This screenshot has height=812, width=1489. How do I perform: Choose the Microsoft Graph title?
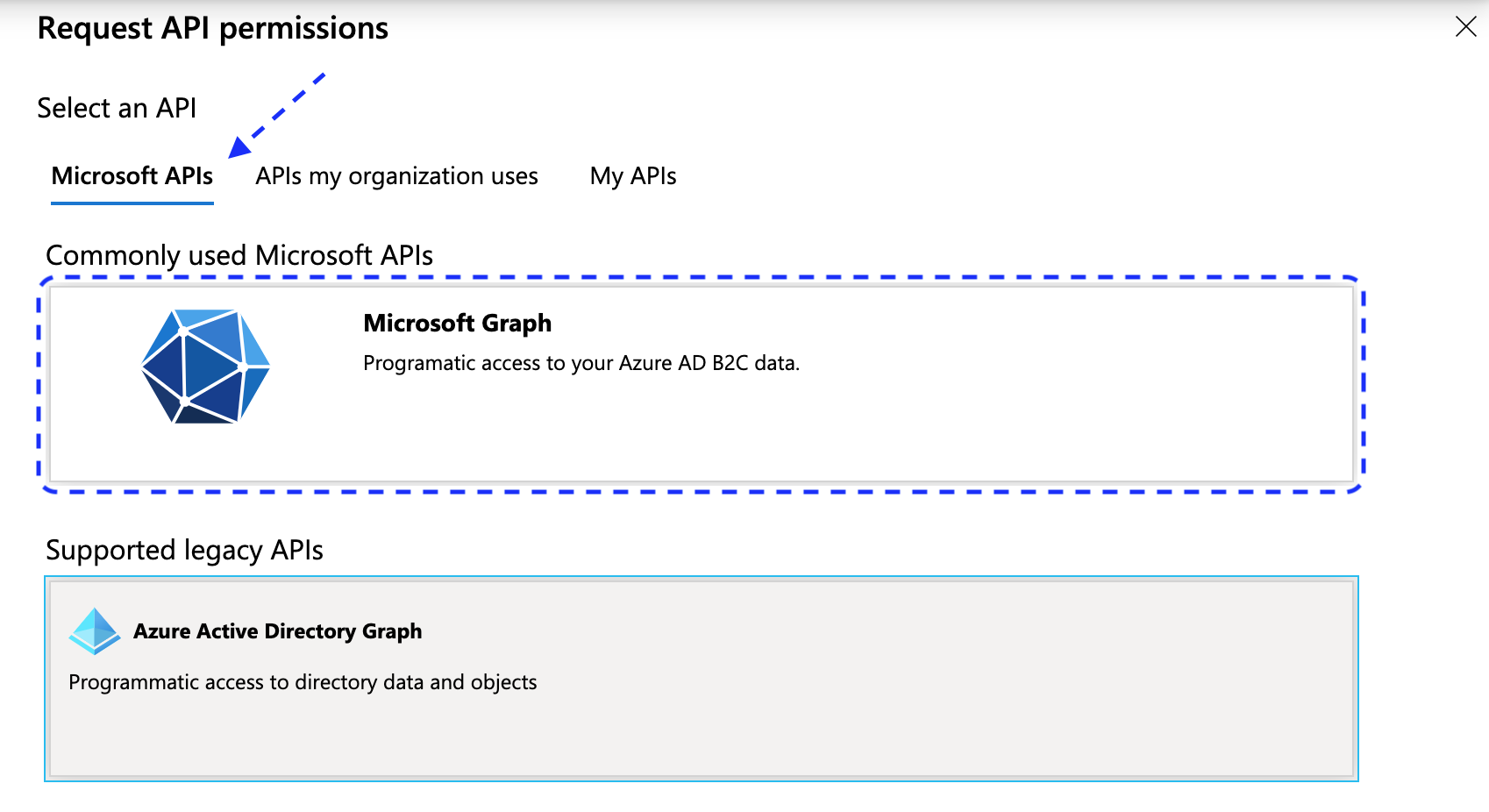[458, 324]
